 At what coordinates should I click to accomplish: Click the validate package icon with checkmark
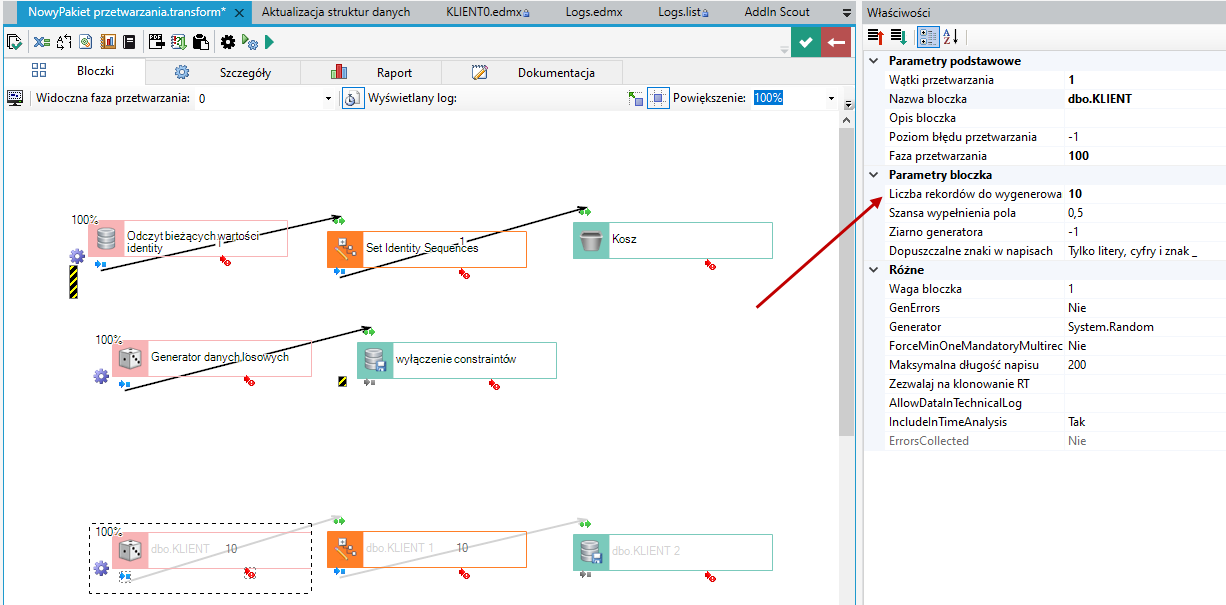click(14, 42)
